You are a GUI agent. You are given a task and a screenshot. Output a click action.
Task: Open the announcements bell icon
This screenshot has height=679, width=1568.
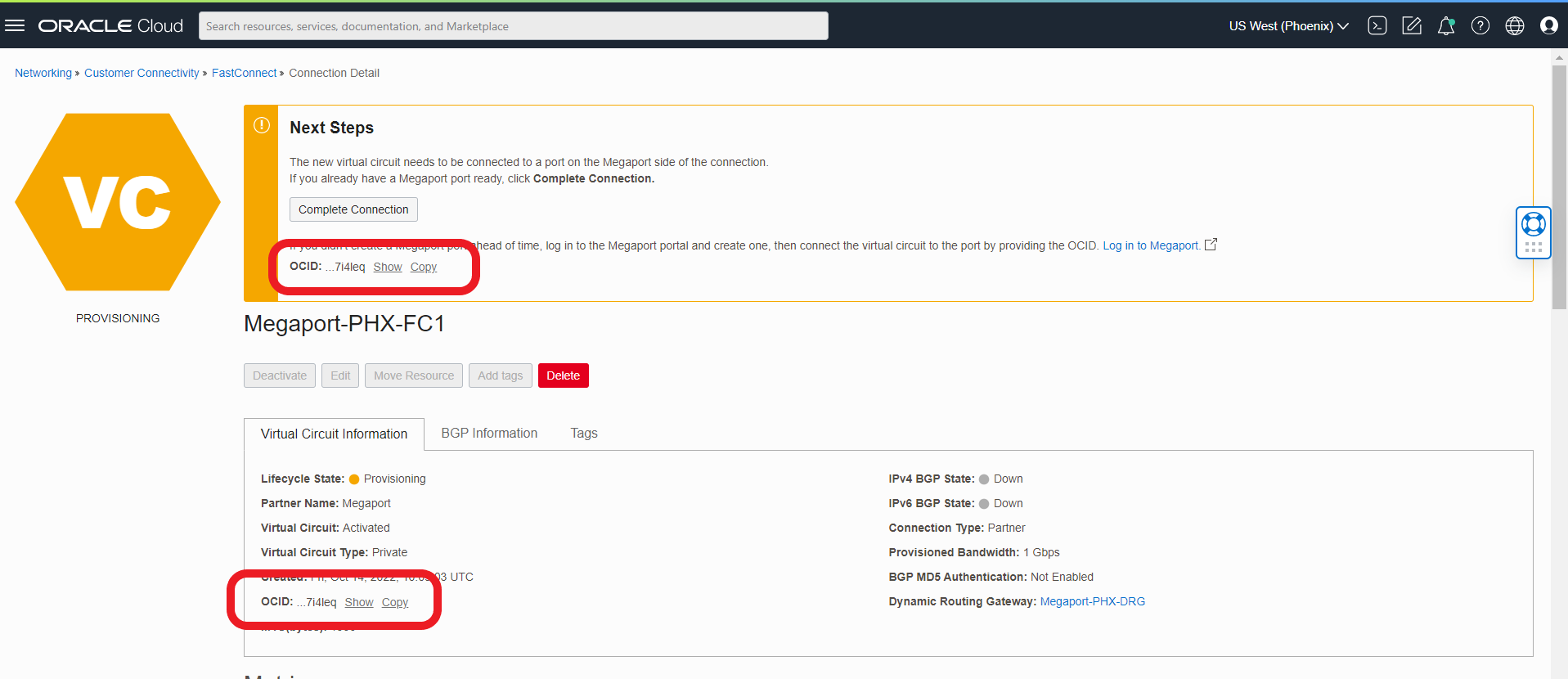(1446, 25)
